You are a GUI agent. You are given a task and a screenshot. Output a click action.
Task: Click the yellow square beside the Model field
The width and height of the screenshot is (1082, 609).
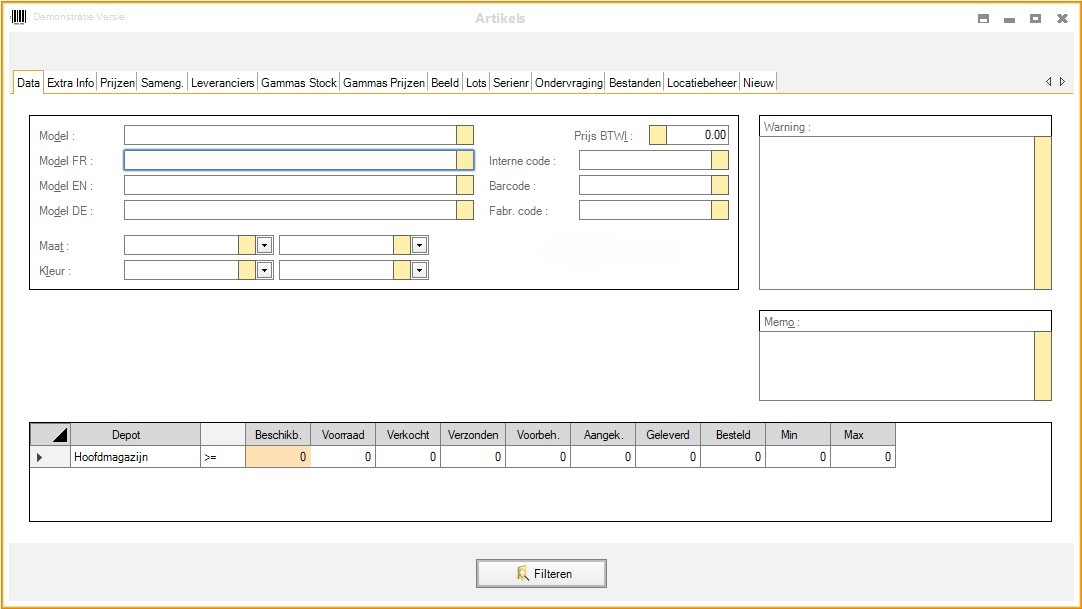pos(464,135)
